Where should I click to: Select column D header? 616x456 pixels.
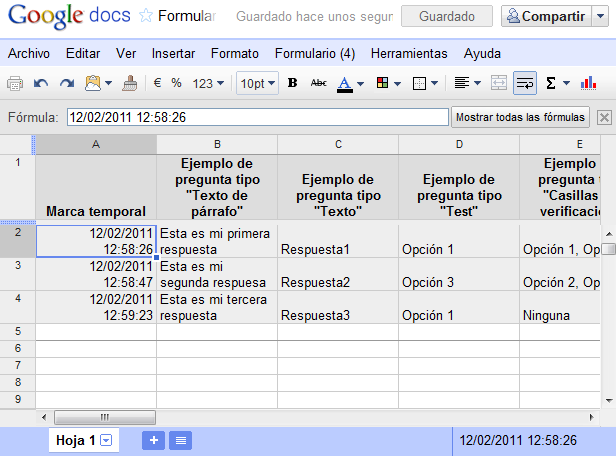point(459,144)
